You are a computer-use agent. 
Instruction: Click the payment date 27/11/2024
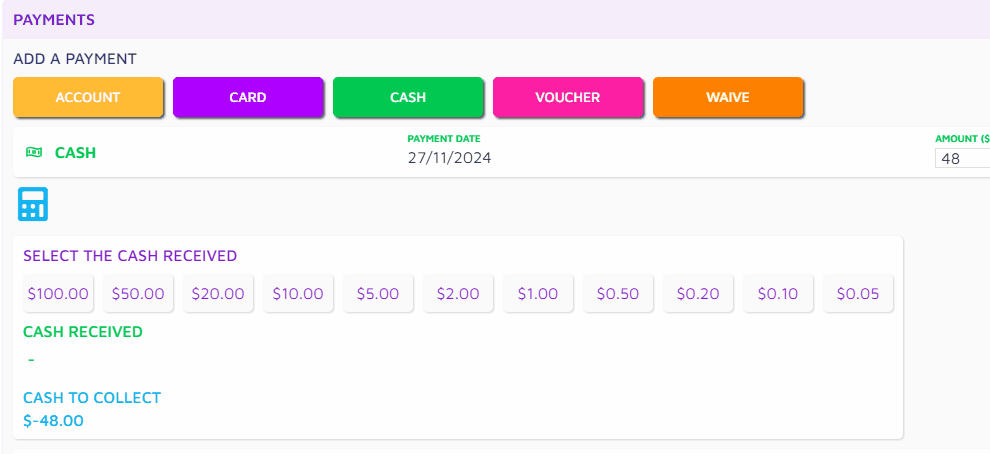pyautogui.click(x=449, y=158)
